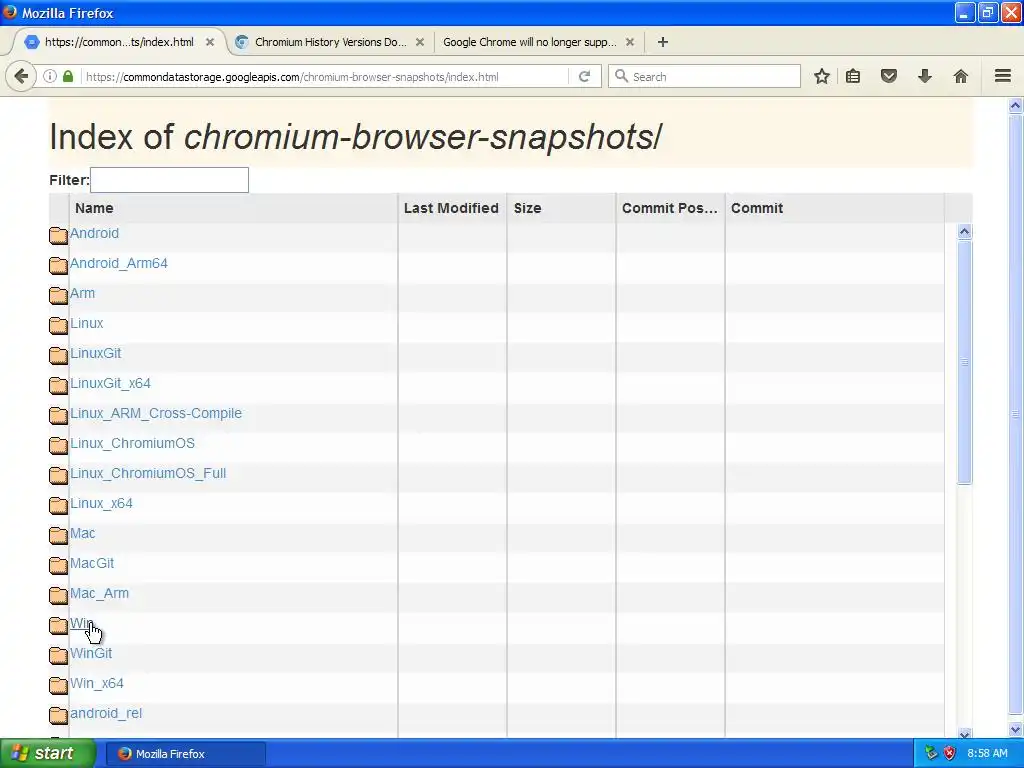Bookmark this page with the star icon
The height and width of the screenshot is (768, 1024).
pyautogui.click(x=822, y=76)
